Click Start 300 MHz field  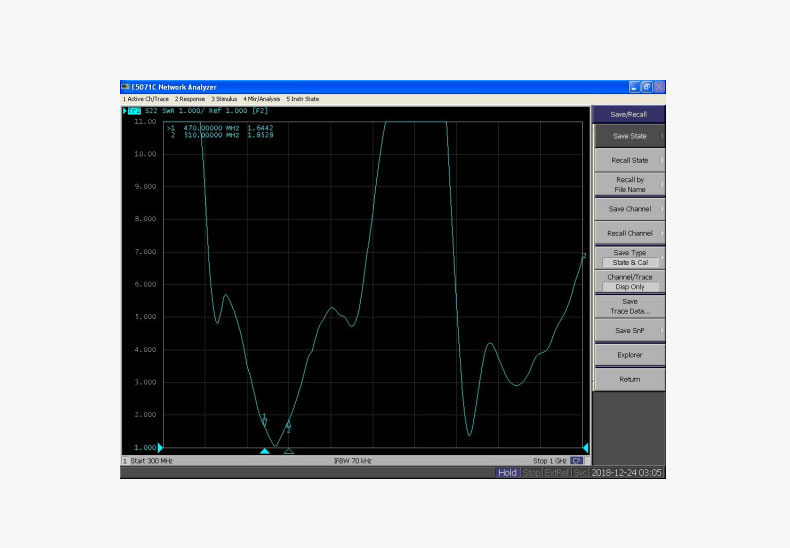(152, 461)
